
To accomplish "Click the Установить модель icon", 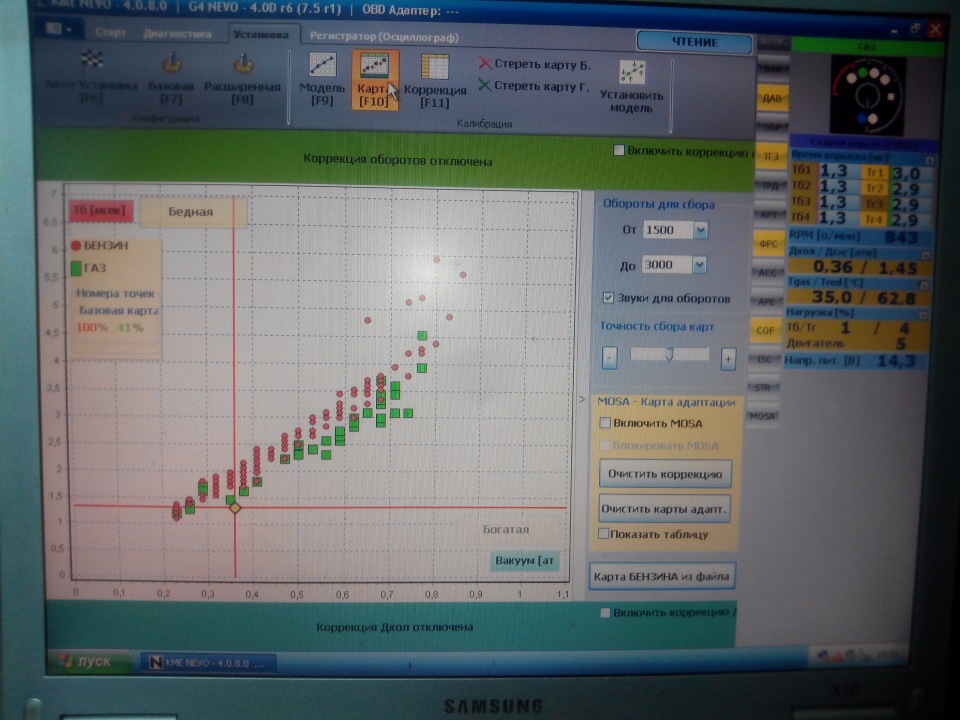I will coord(632,84).
